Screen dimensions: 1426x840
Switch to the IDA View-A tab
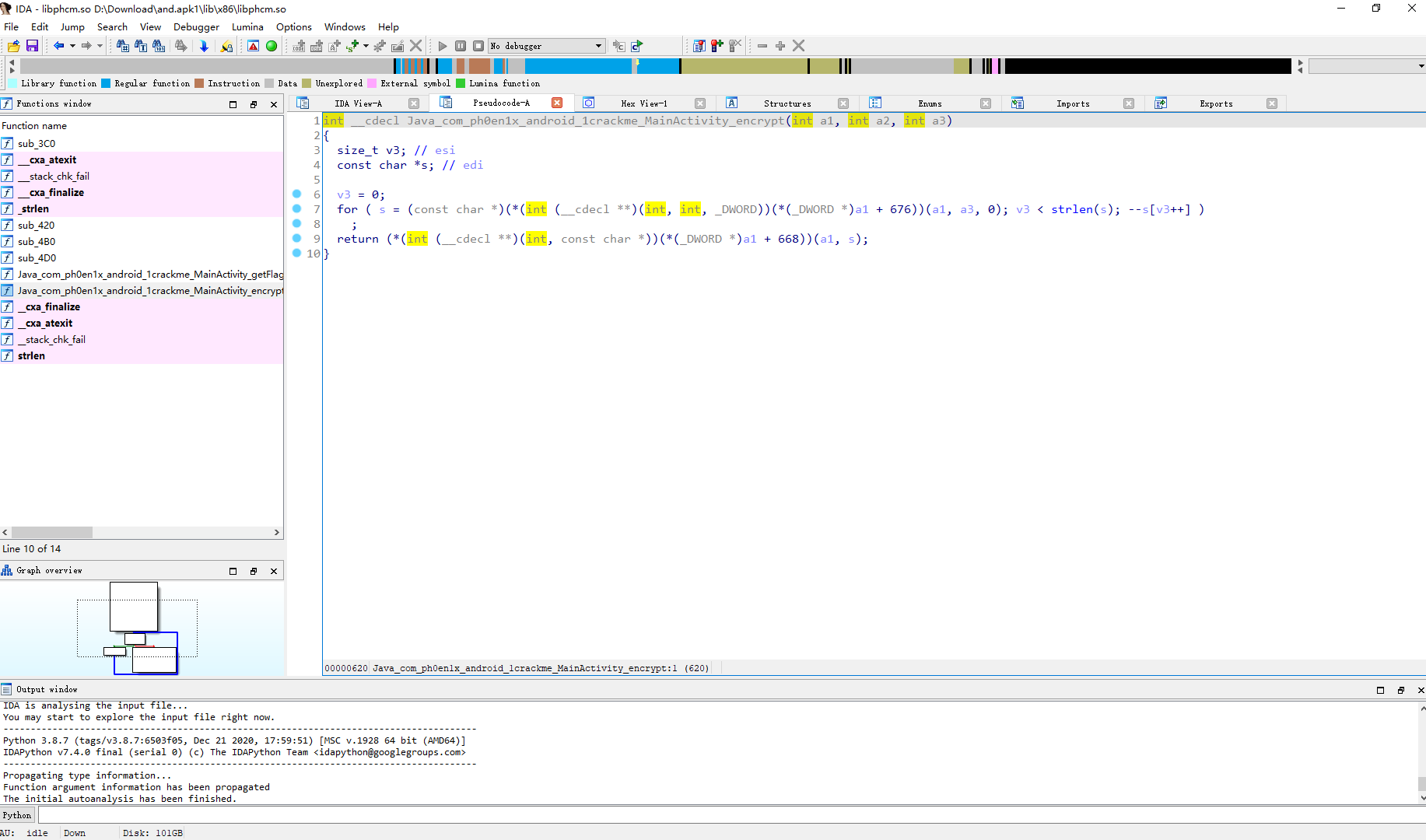pos(358,103)
